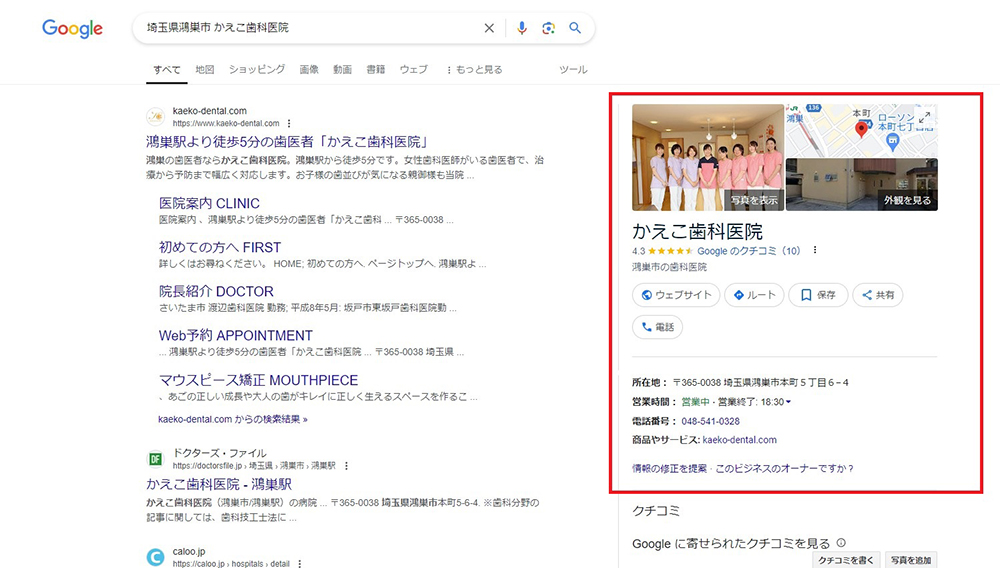Switch to the 地図 tab
The width and height of the screenshot is (1000, 568).
click(205, 70)
